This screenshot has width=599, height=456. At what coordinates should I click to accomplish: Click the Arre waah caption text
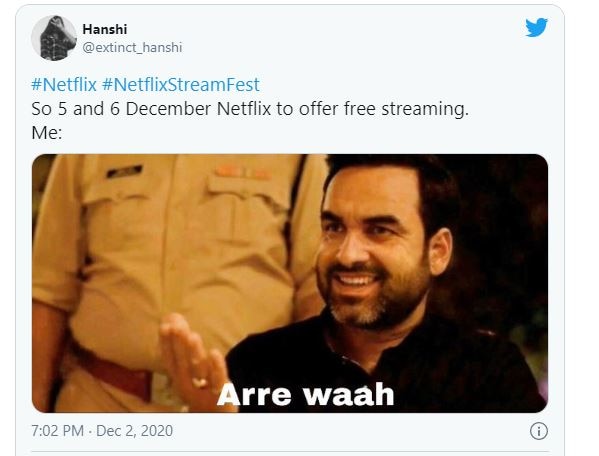(305, 395)
